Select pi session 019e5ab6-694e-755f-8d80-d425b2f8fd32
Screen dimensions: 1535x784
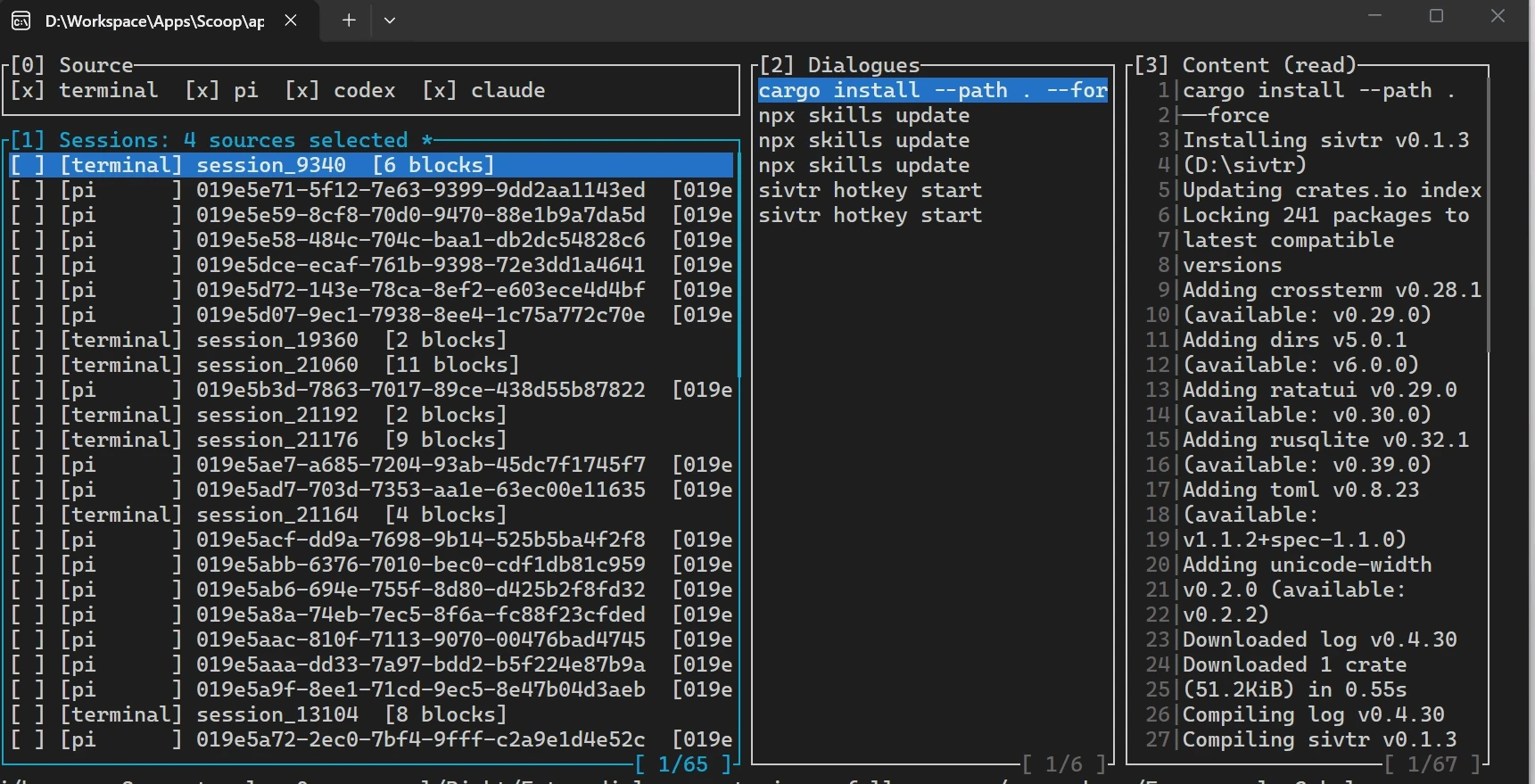point(371,590)
